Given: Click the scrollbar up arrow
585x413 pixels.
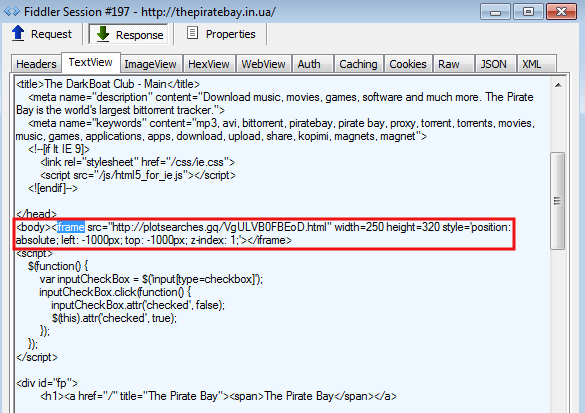Looking at the screenshot, I should 558,85.
